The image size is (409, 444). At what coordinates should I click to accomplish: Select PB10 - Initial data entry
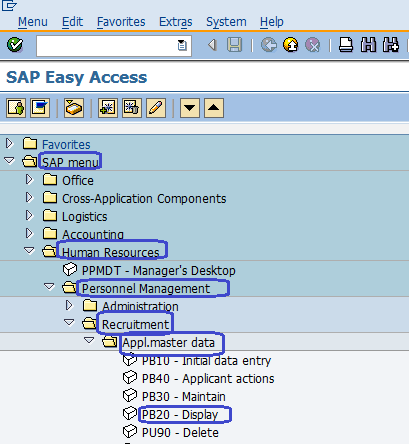[x=206, y=361]
